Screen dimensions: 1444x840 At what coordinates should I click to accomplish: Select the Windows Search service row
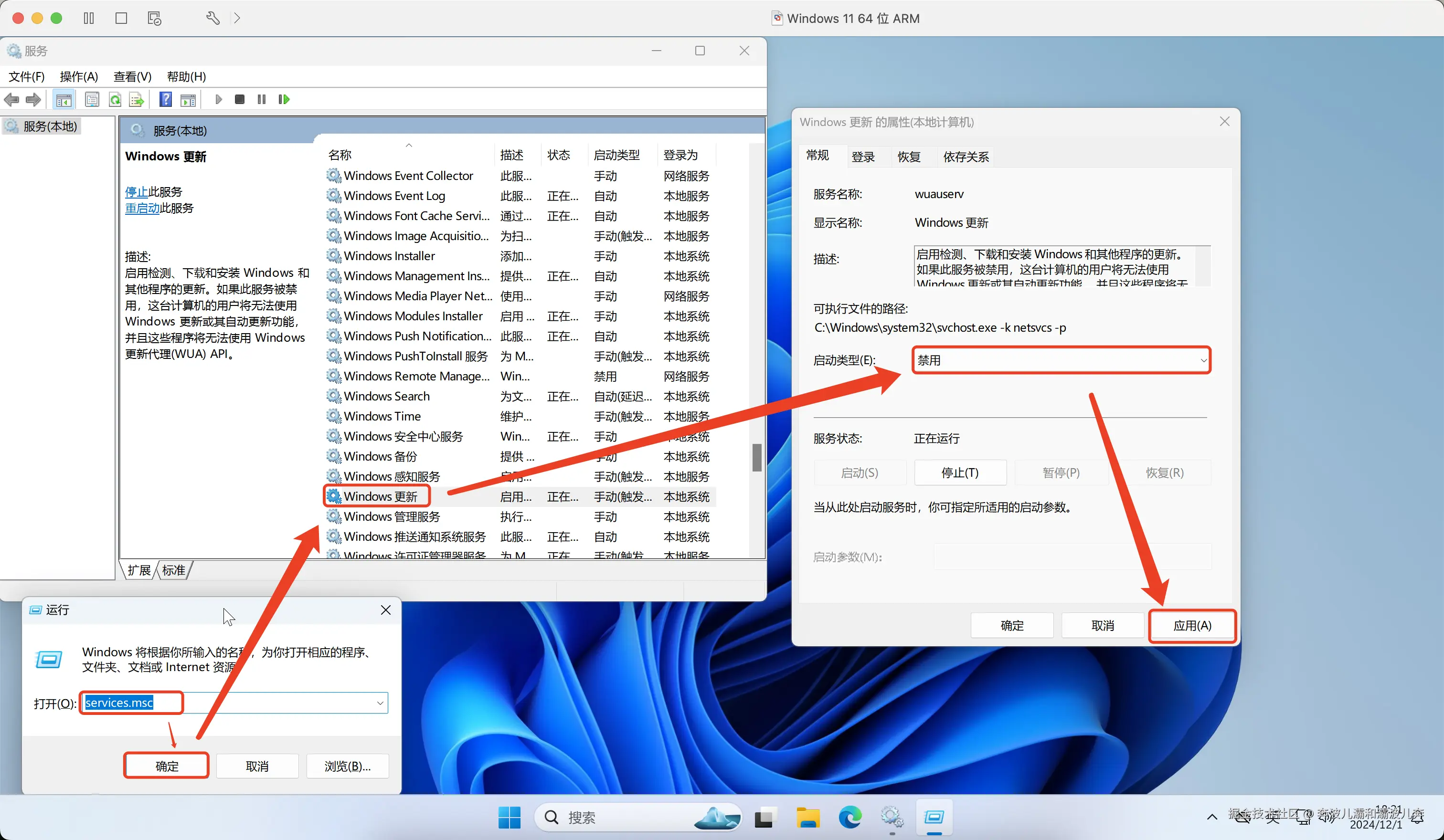tap(387, 396)
